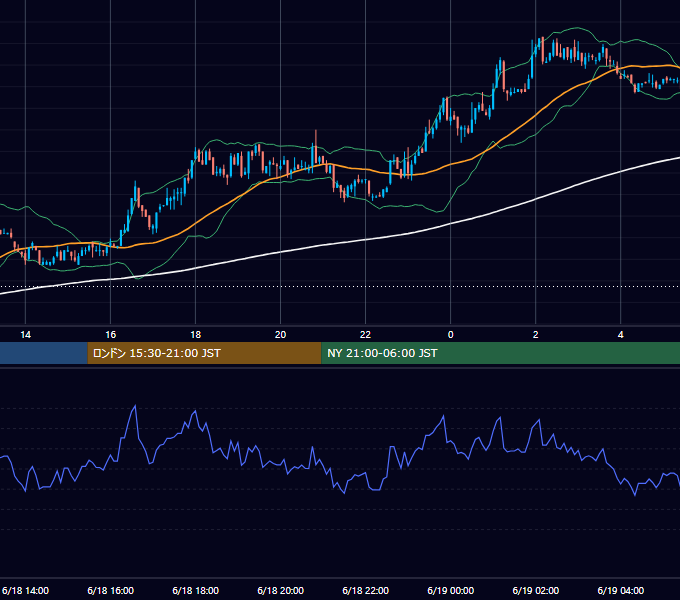Image resolution: width=680 pixels, height=600 pixels.
Task: Click the 6/18 18:00 time label
Action: (196, 590)
